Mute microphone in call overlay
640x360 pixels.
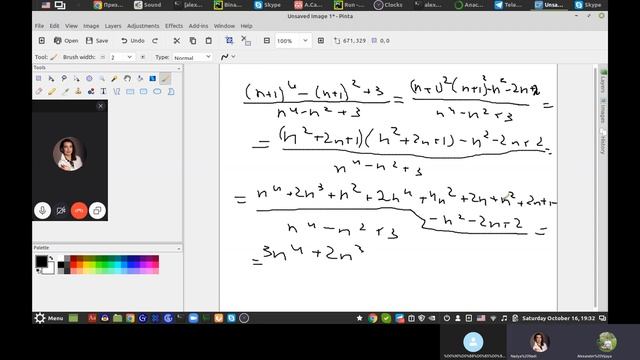(42, 211)
